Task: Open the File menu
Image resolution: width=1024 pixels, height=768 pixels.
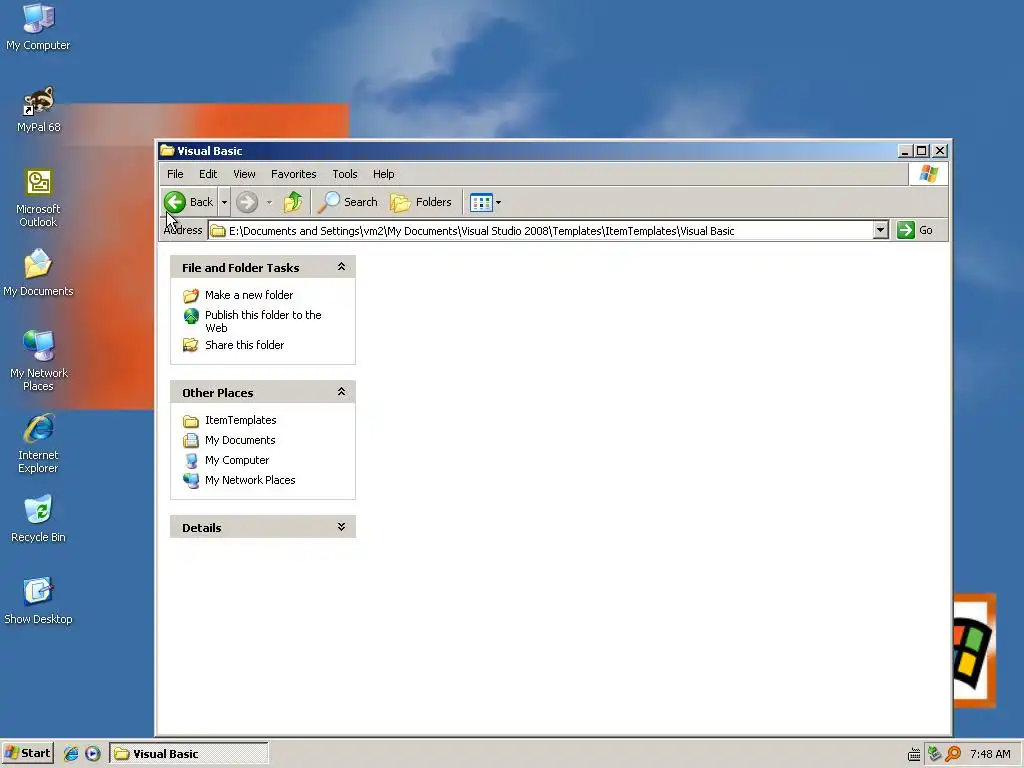Action: coord(175,174)
